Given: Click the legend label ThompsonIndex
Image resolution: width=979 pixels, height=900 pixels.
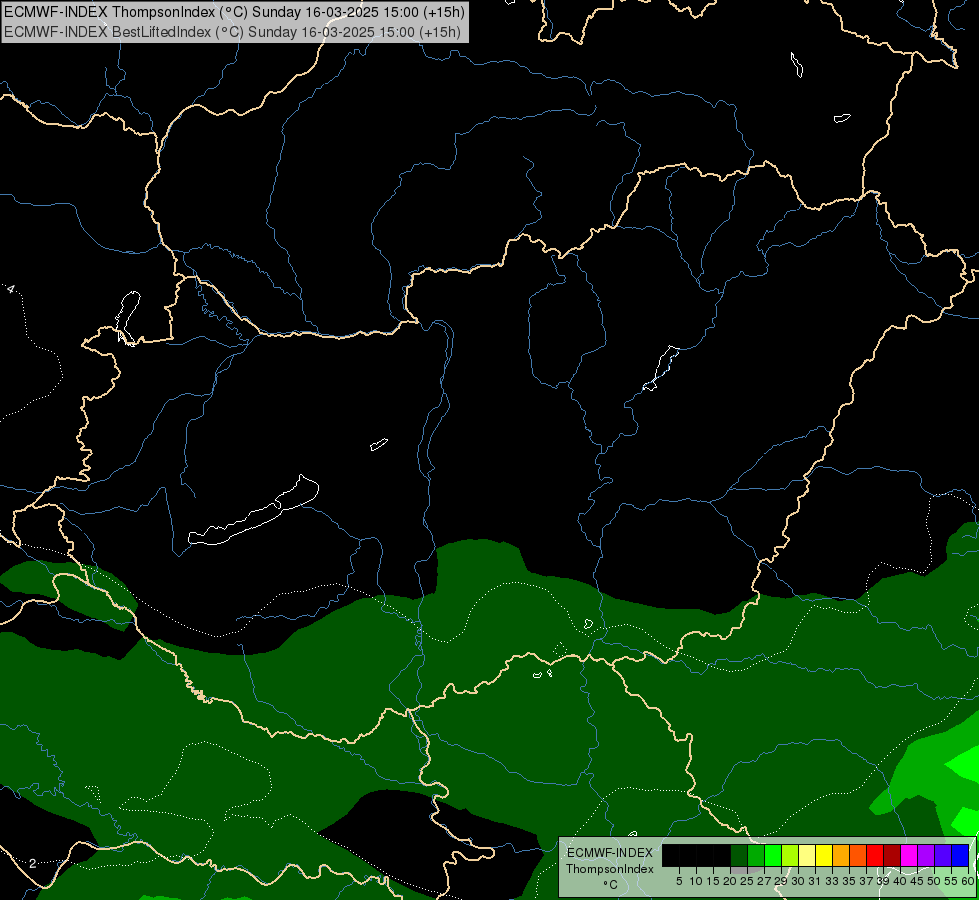Looking at the screenshot, I should [x=609, y=869].
